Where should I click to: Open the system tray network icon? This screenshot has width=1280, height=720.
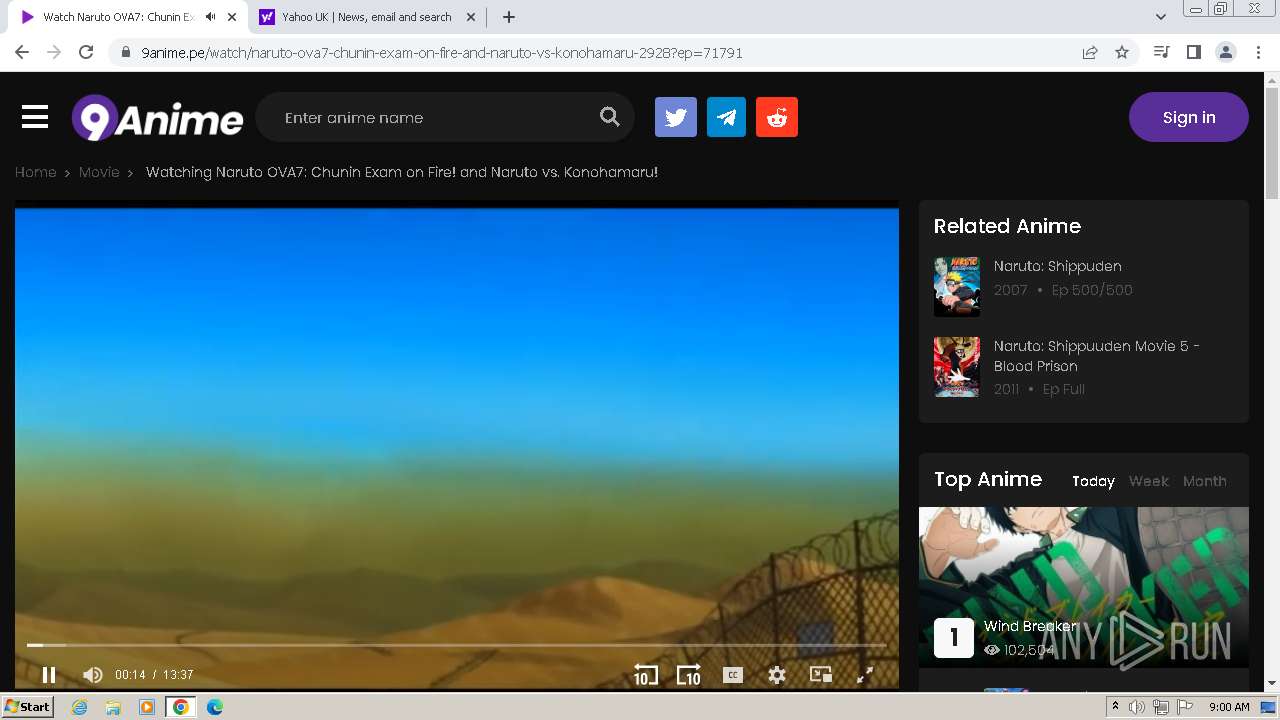[1161, 707]
